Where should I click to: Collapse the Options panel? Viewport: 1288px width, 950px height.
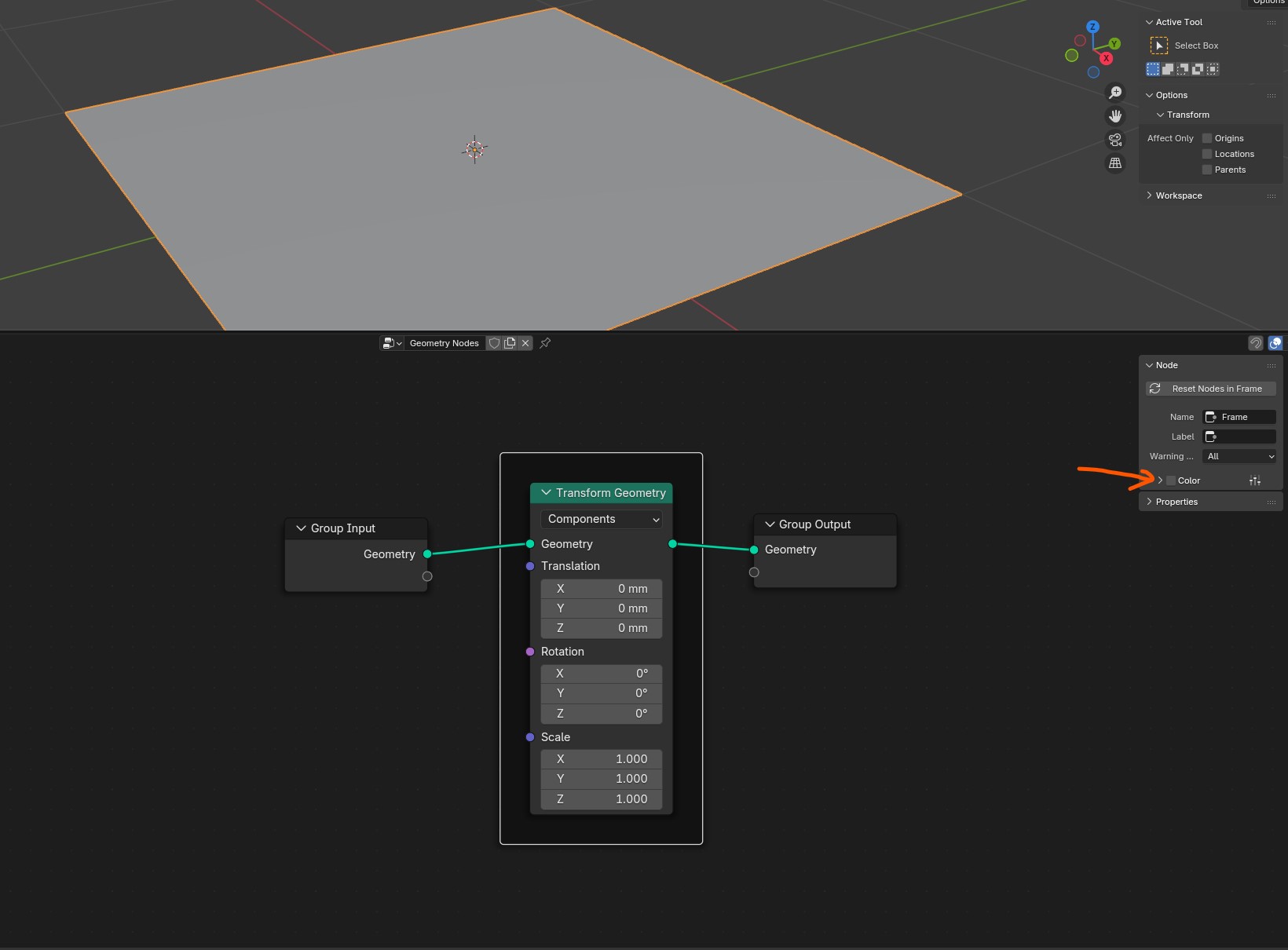point(1150,95)
